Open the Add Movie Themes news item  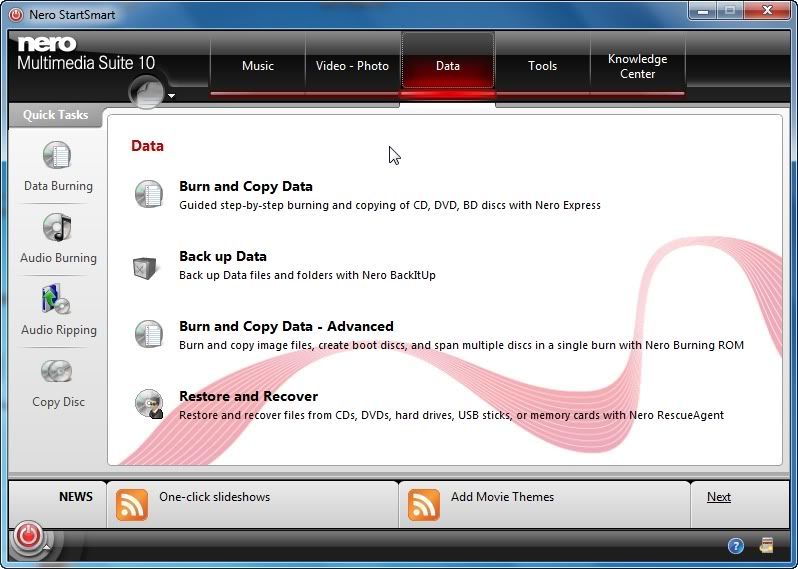[x=502, y=497]
